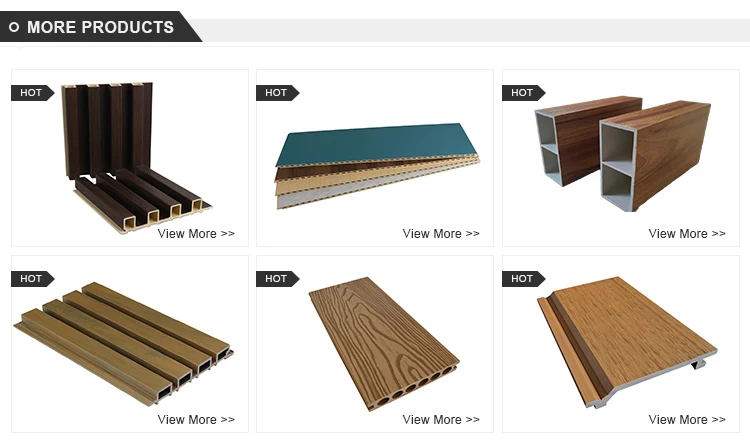This screenshot has width=750, height=444.
Task: Open orange wood siding panel image
Action: [627, 342]
